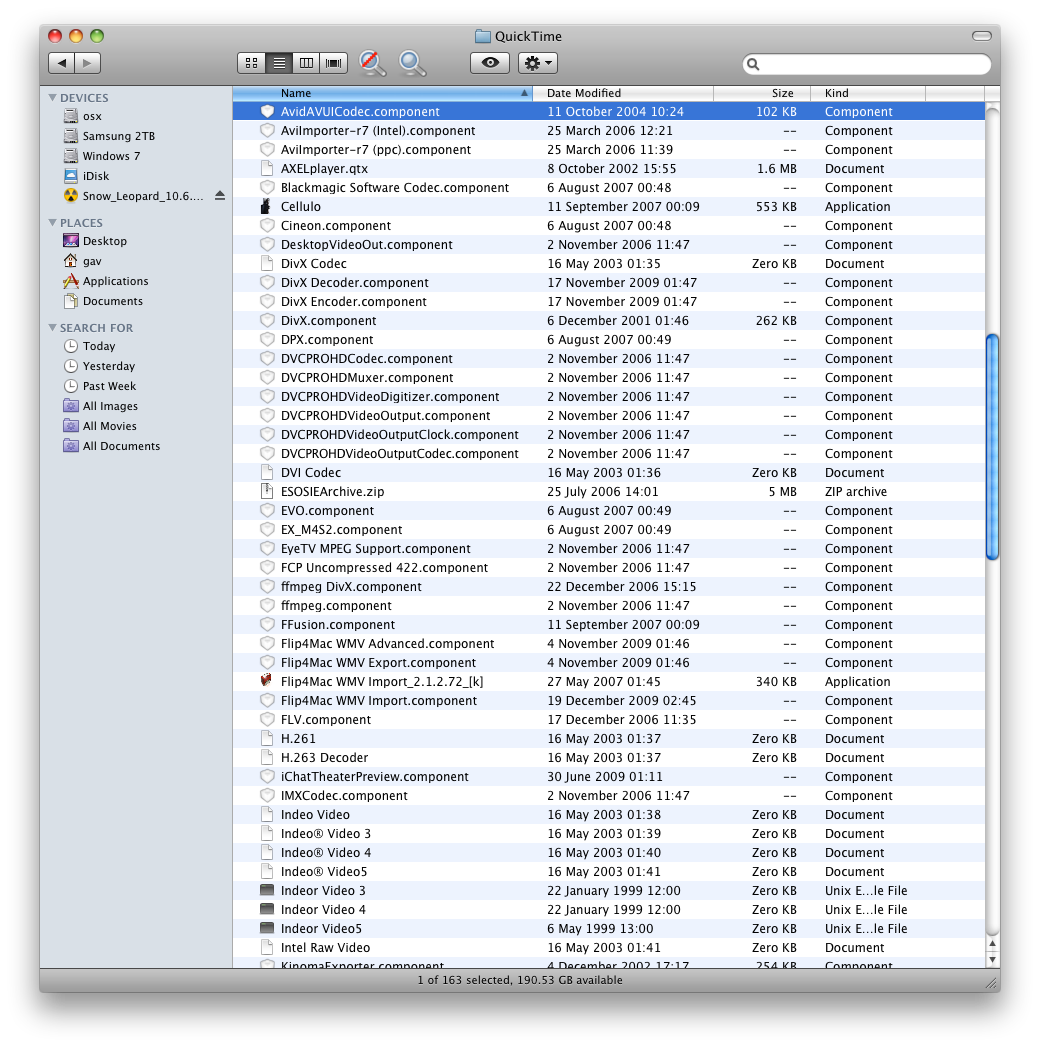The width and height of the screenshot is (1040, 1047).
Task: Select the osx drive in sidebar
Action: pos(92,116)
